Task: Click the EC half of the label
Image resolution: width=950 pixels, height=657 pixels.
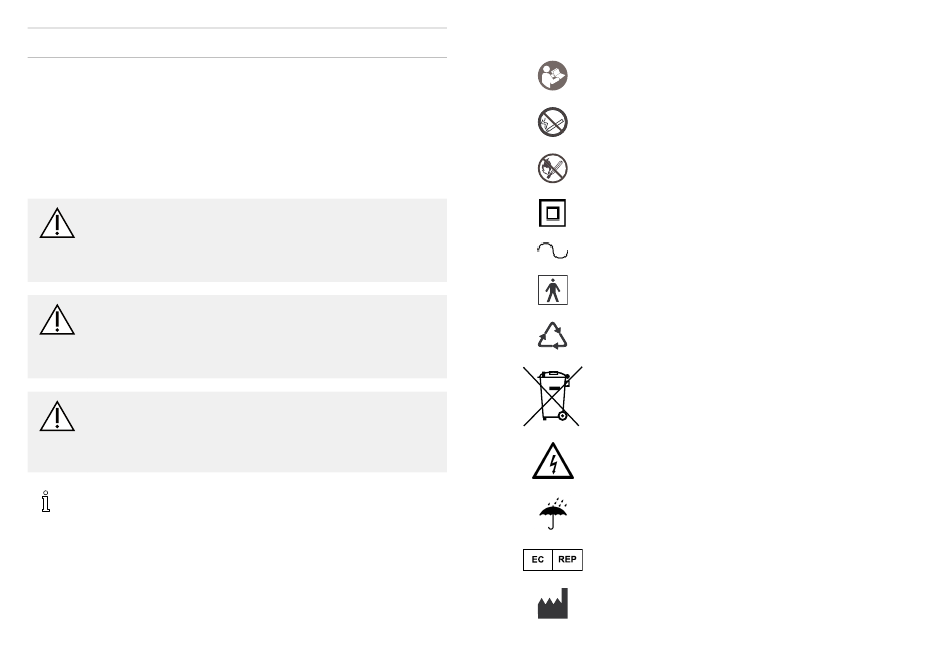Action: pyautogui.click(x=538, y=559)
